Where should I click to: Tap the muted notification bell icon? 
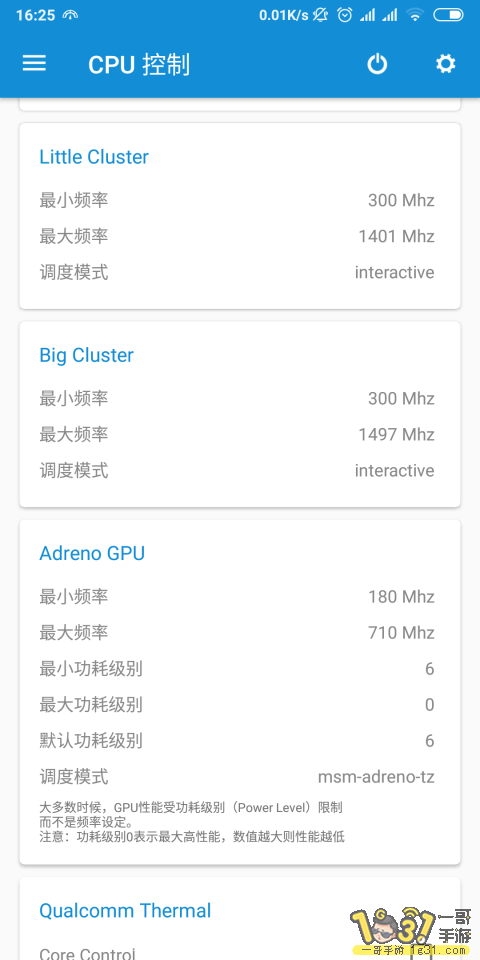(321, 15)
